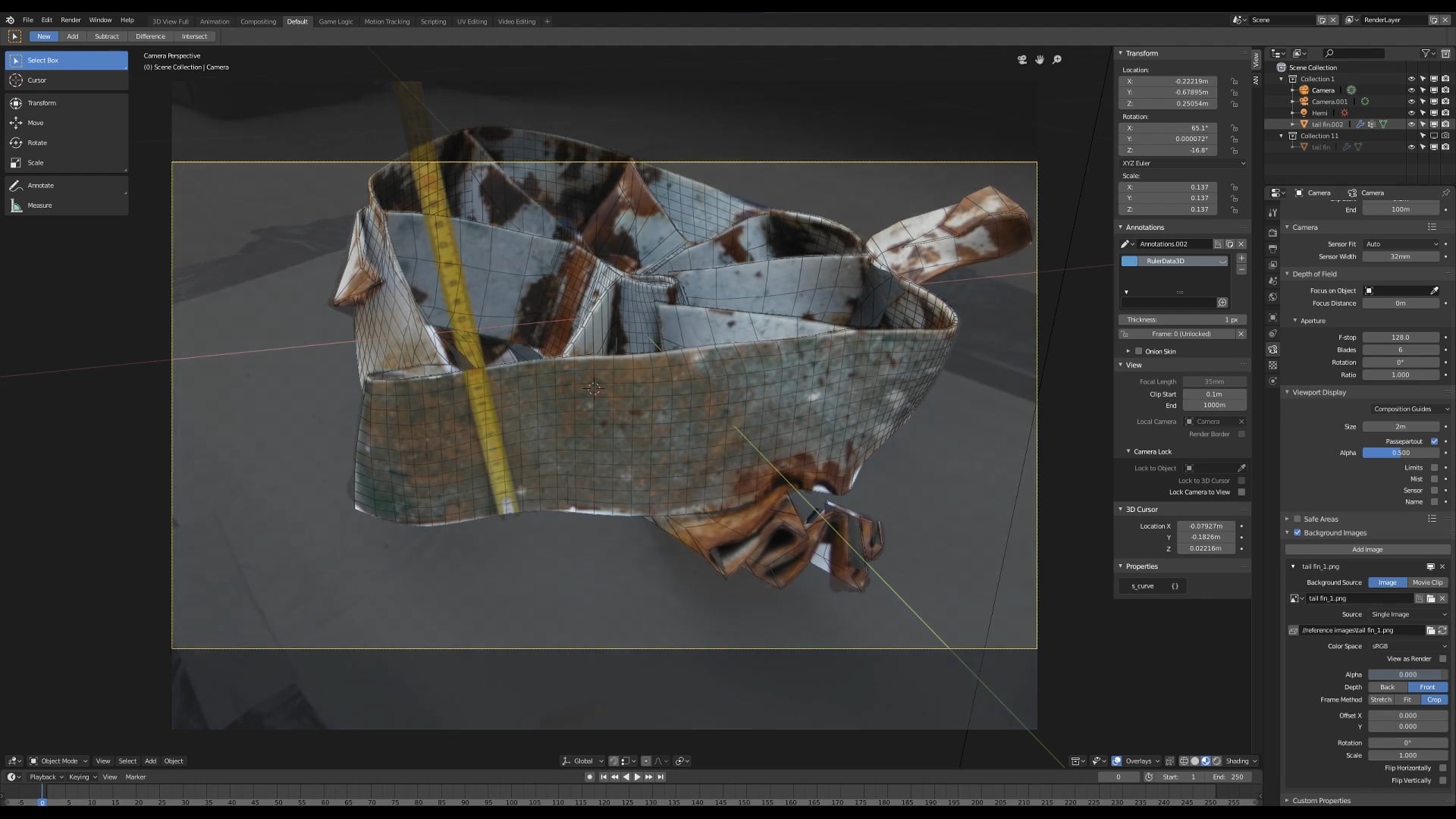Open the Sensor Fit Auto dropdown
Image resolution: width=1456 pixels, height=819 pixels.
pos(1401,244)
